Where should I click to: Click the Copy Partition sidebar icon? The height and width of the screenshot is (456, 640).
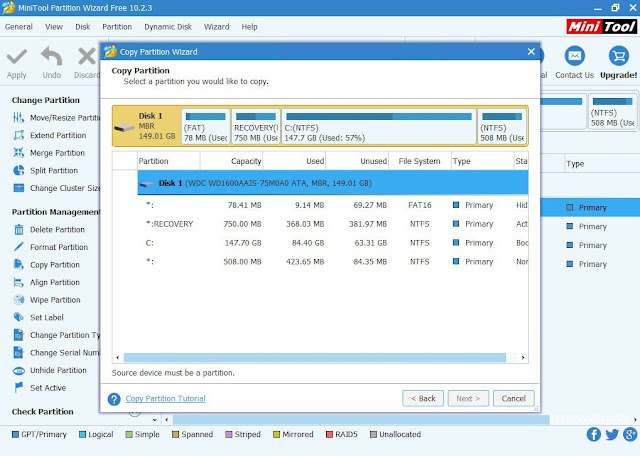tap(18, 265)
